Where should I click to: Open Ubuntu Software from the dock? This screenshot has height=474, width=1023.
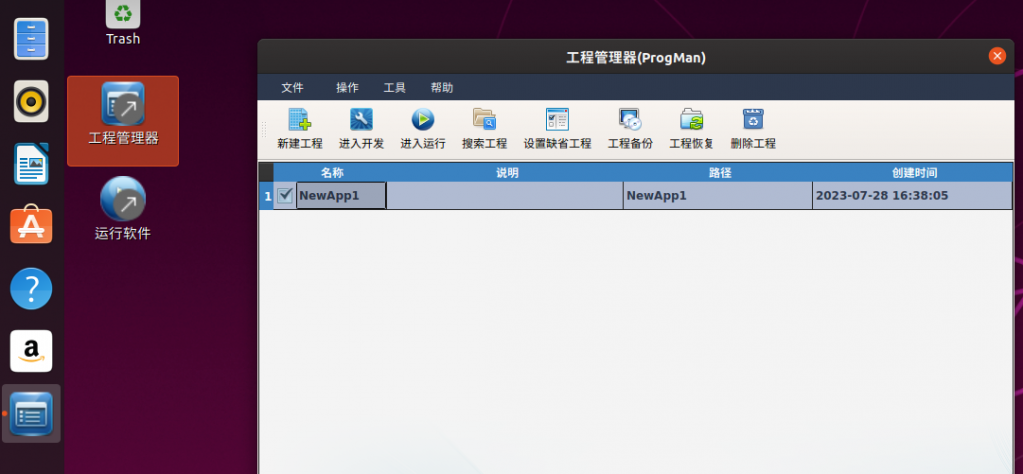click(31, 225)
